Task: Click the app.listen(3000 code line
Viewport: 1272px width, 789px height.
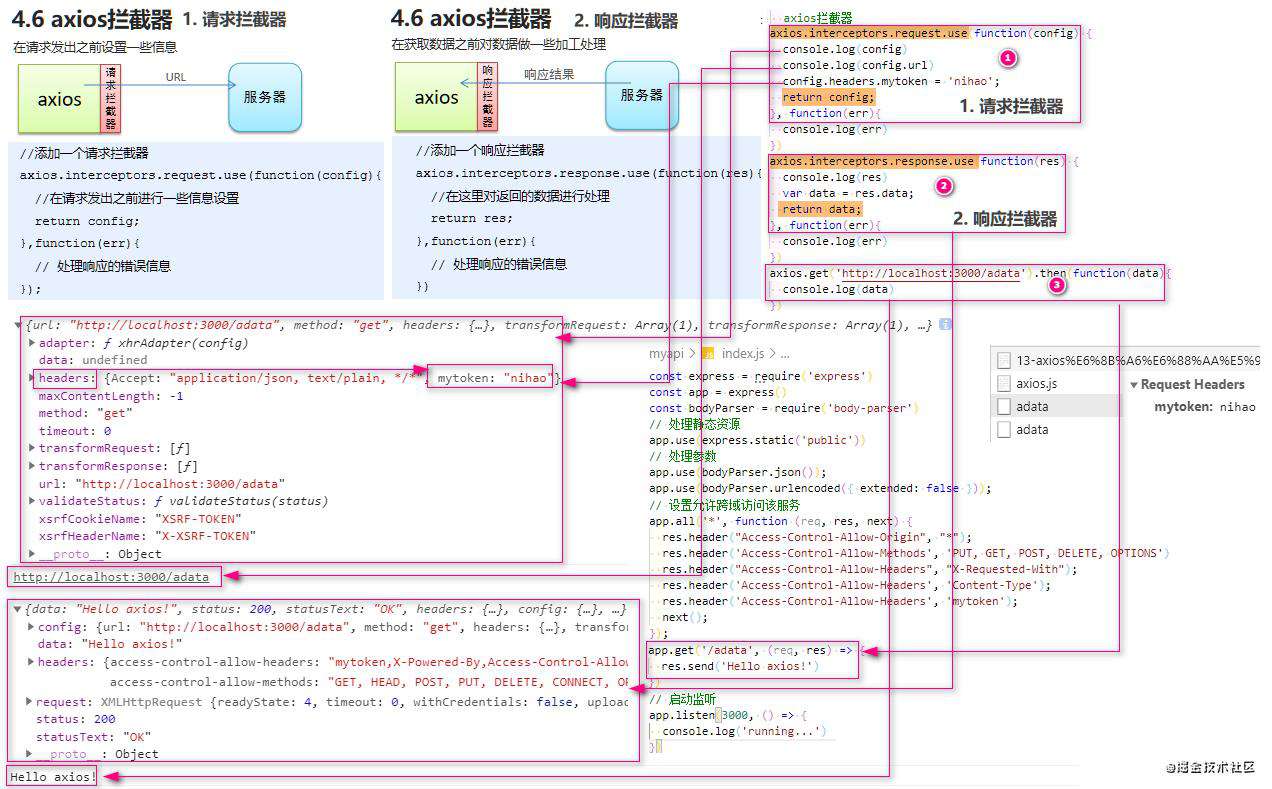Action: tap(728, 715)
